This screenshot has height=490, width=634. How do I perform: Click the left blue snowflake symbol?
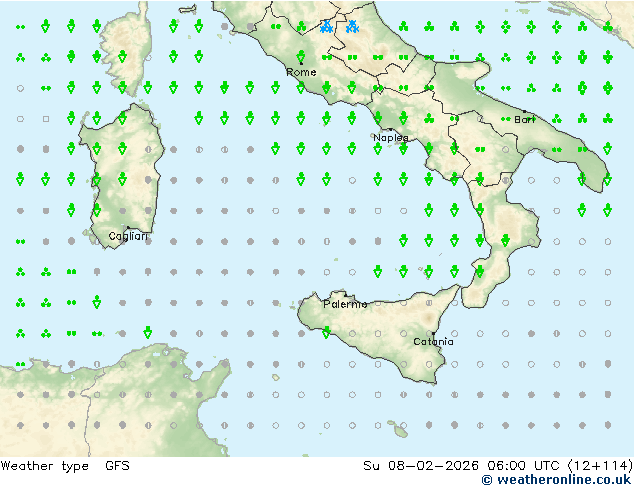point(326,27)
